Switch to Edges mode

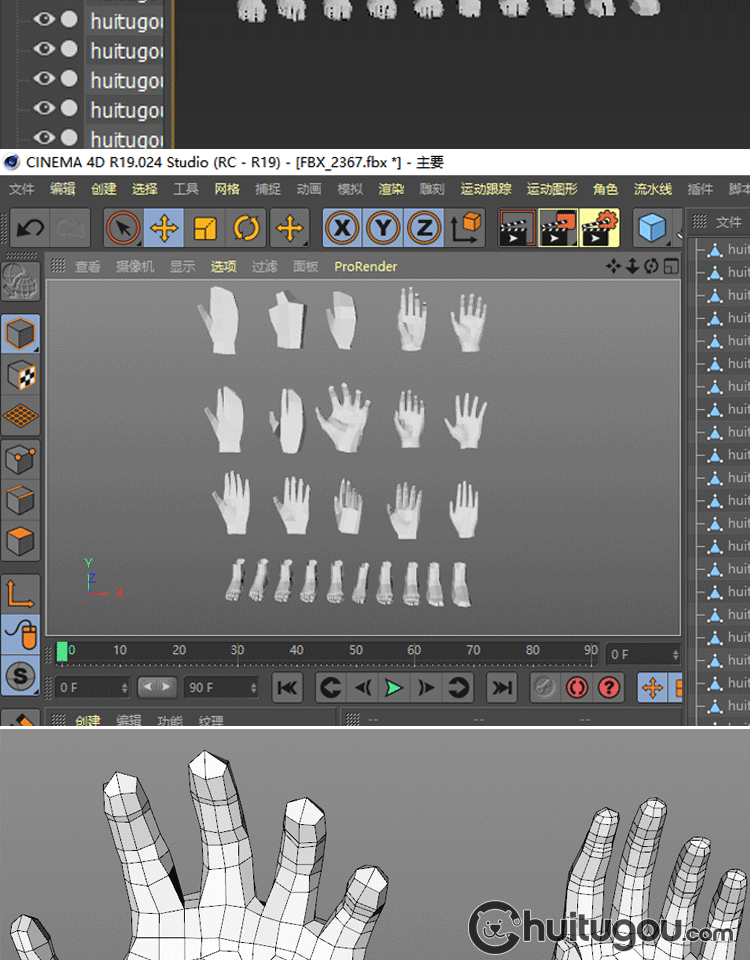(21, 502)
